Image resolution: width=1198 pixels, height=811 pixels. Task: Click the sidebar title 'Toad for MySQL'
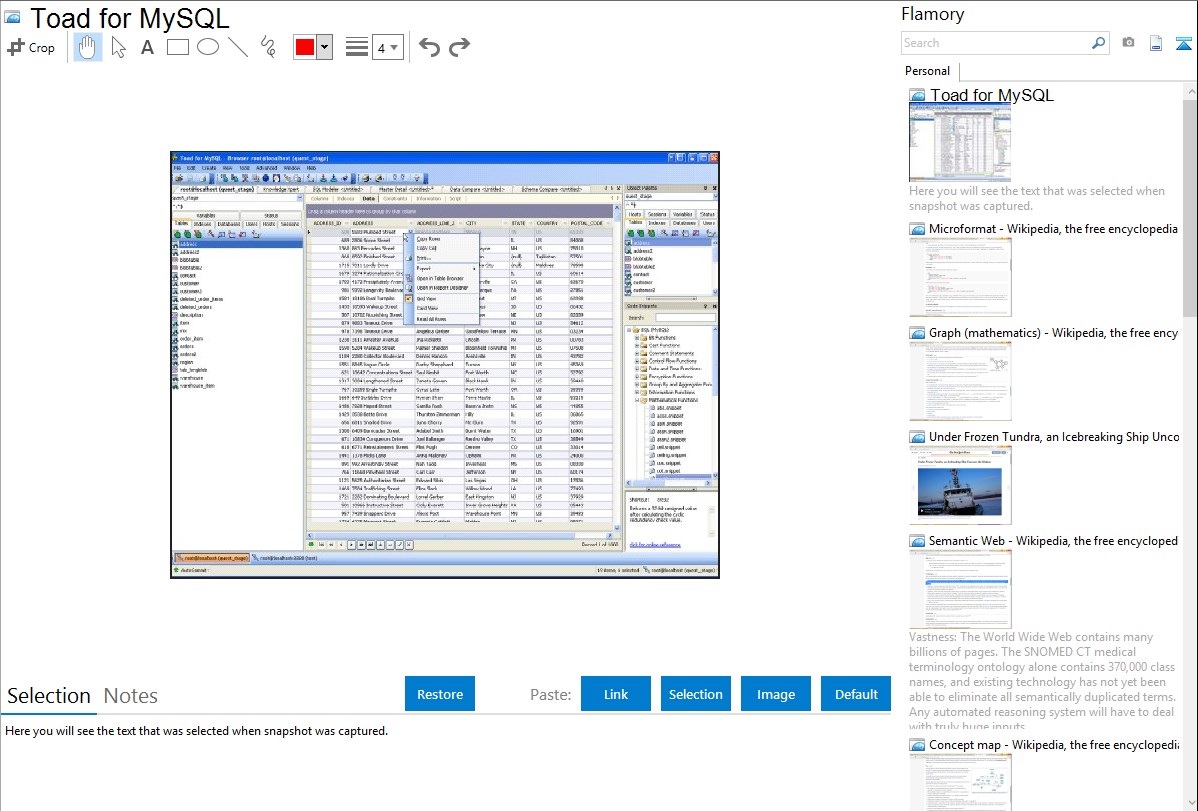tap(992, 95)
